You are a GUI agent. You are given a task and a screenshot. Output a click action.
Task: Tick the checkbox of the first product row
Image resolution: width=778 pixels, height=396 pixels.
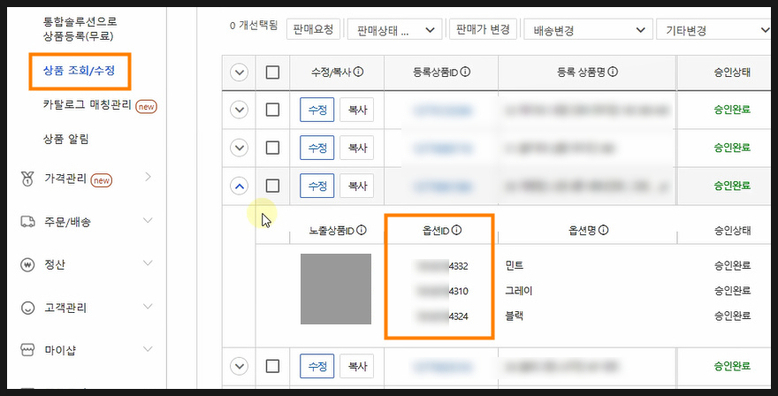click(x=272, y=110)
